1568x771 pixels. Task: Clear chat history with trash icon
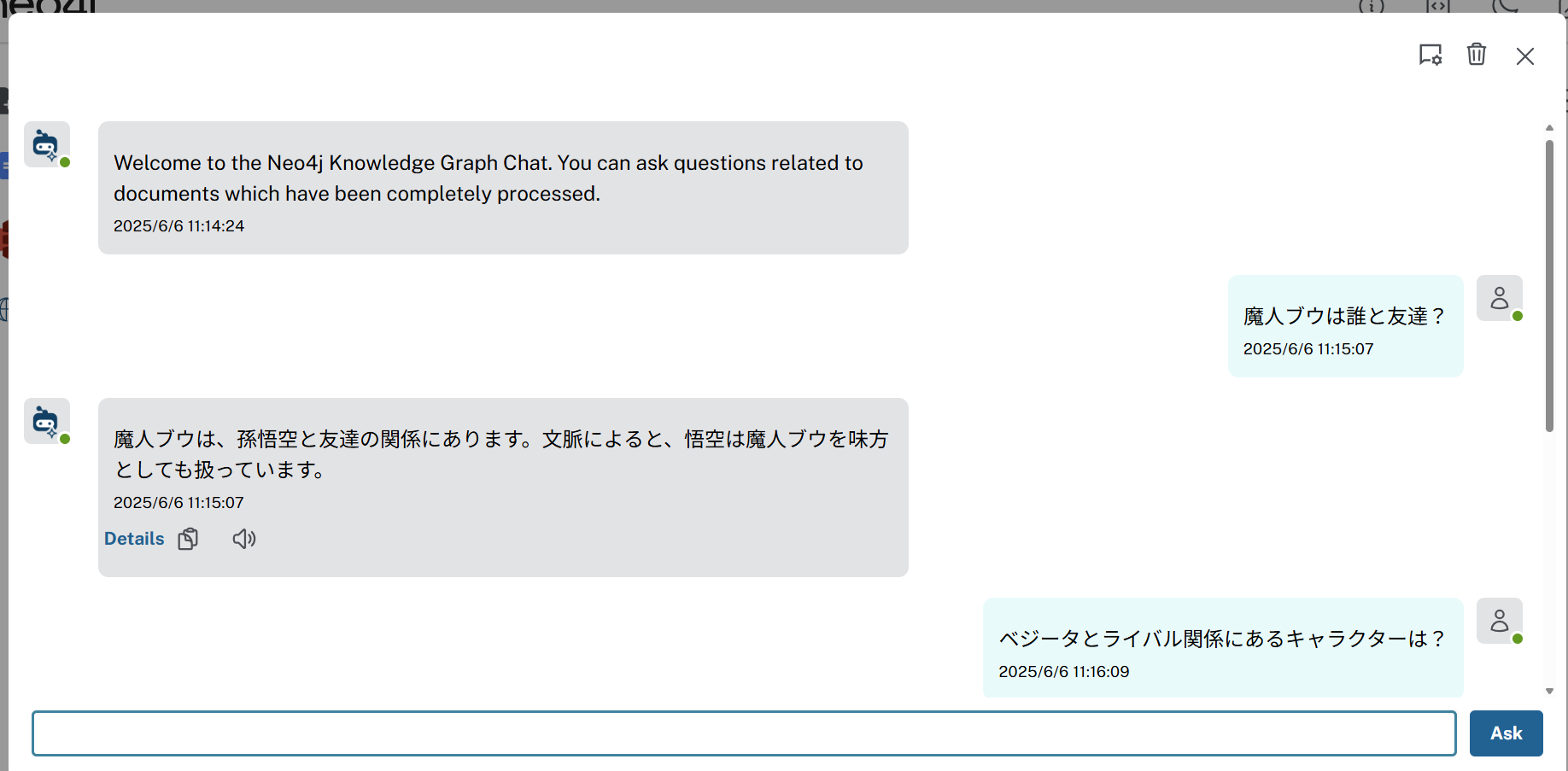[1477, 55]
